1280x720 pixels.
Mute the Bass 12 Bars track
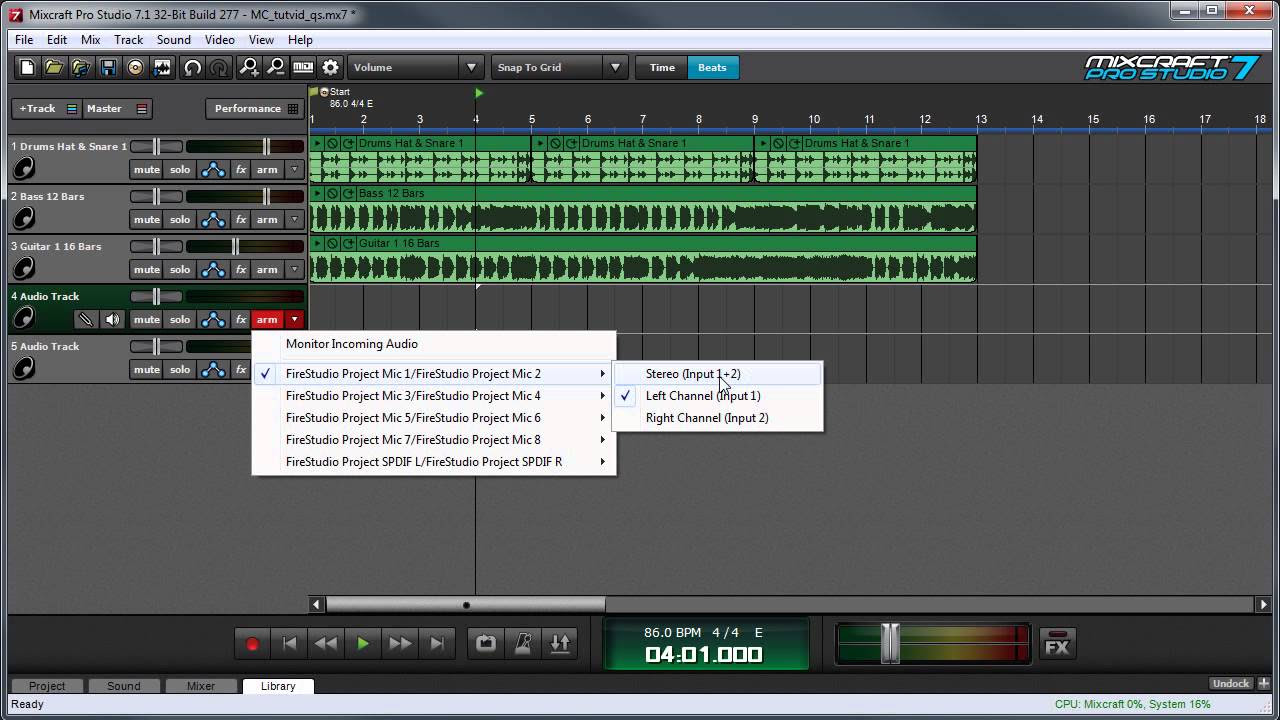tap(146, 219)
